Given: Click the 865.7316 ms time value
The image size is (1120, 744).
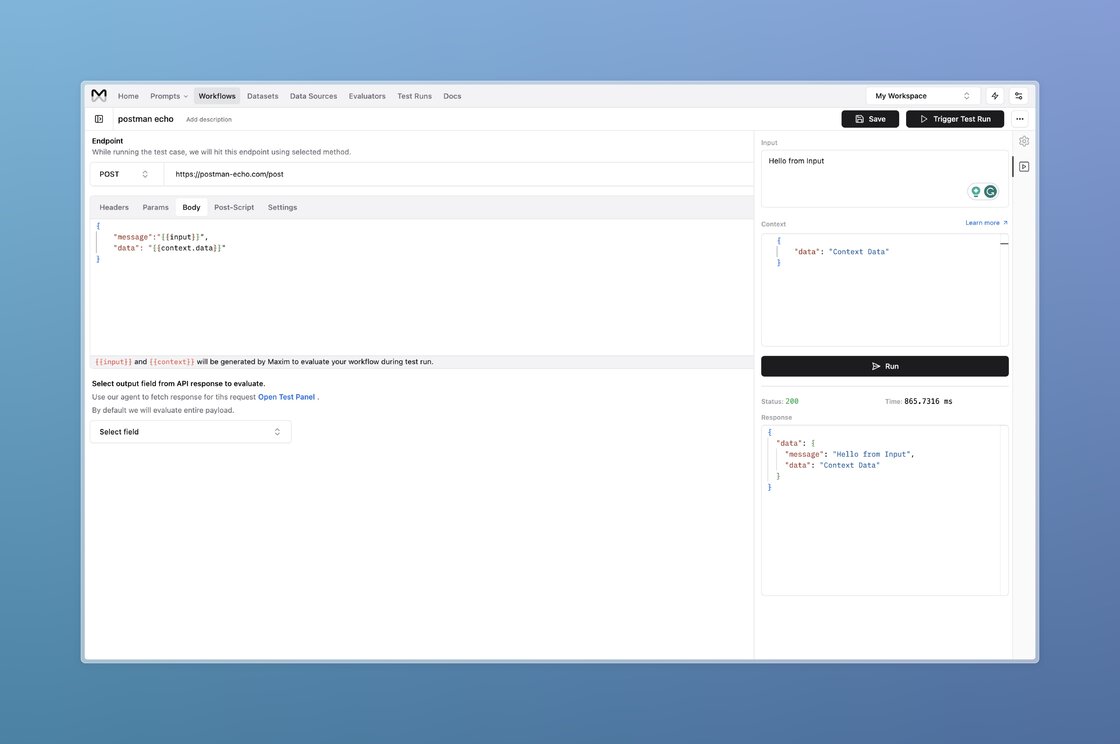Looking at the screenshot, I should click(928, 401).
